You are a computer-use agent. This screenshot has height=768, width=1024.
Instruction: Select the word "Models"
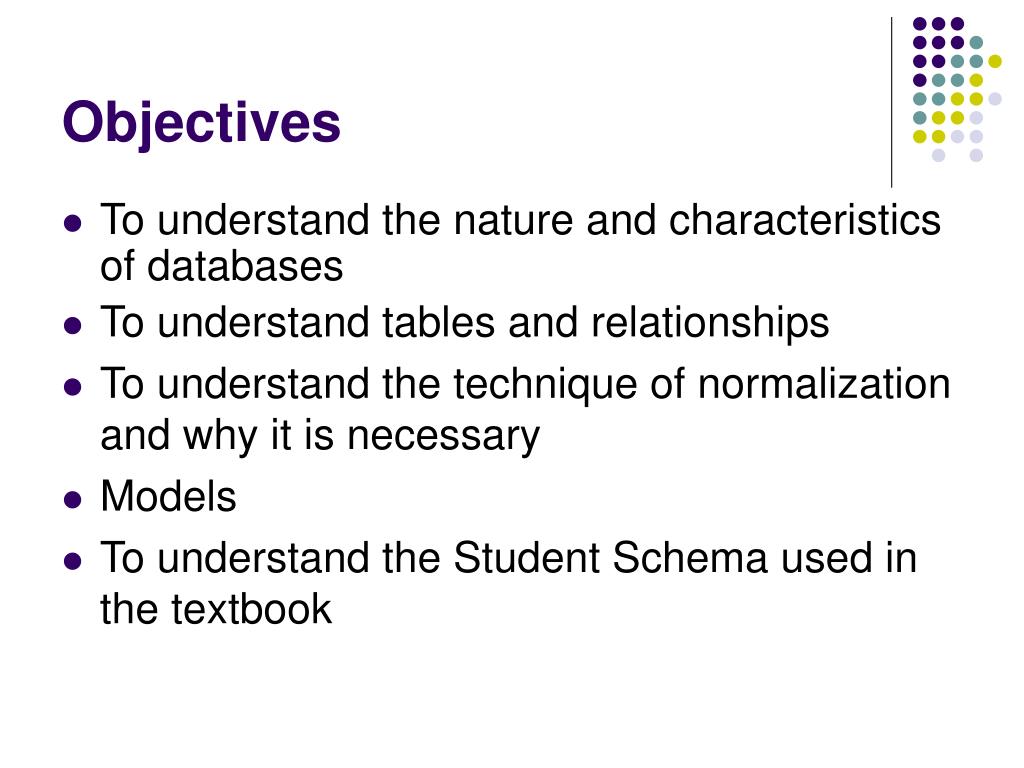(x=168, y=496)
